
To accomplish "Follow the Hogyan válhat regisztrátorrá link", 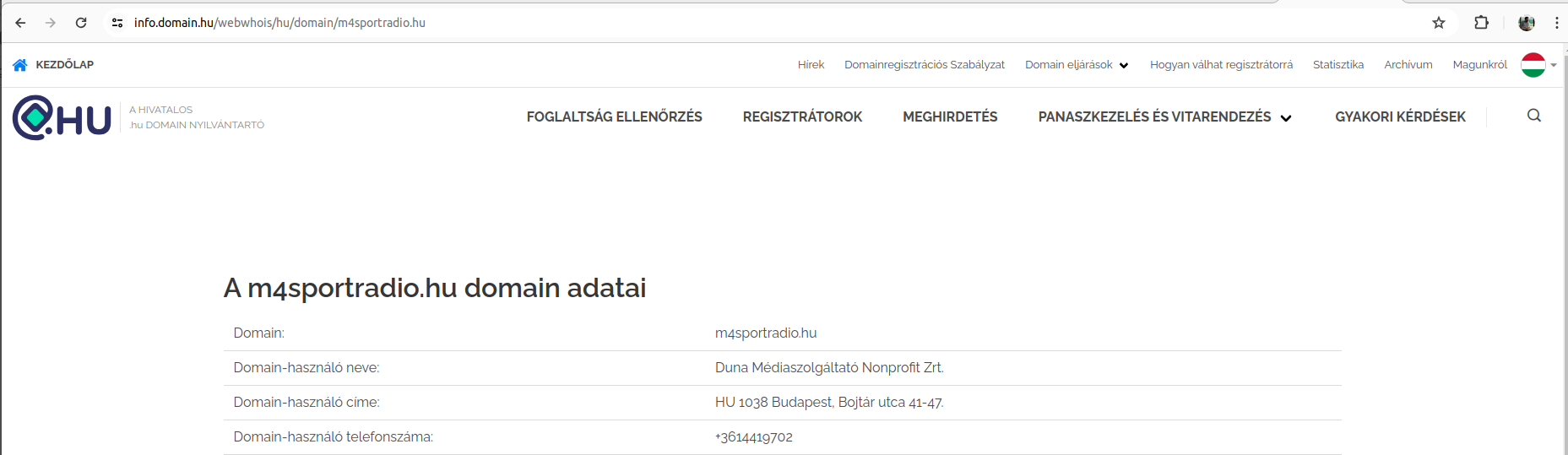I will click(x=1220, y=65).
